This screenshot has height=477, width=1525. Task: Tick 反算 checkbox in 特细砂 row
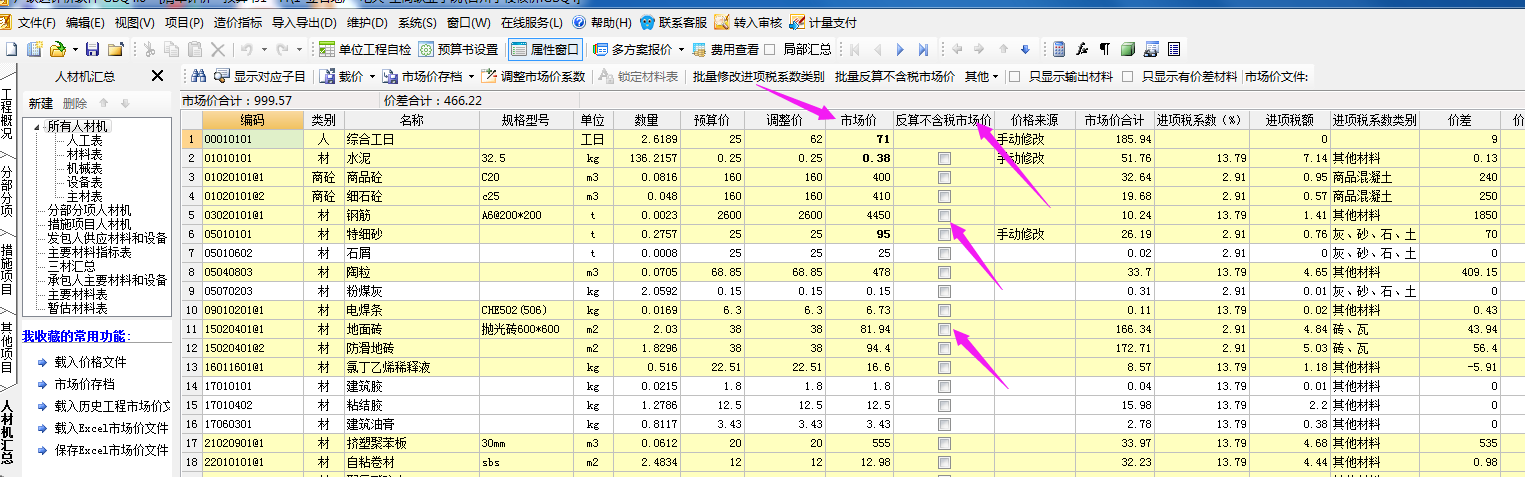(944, 234)
